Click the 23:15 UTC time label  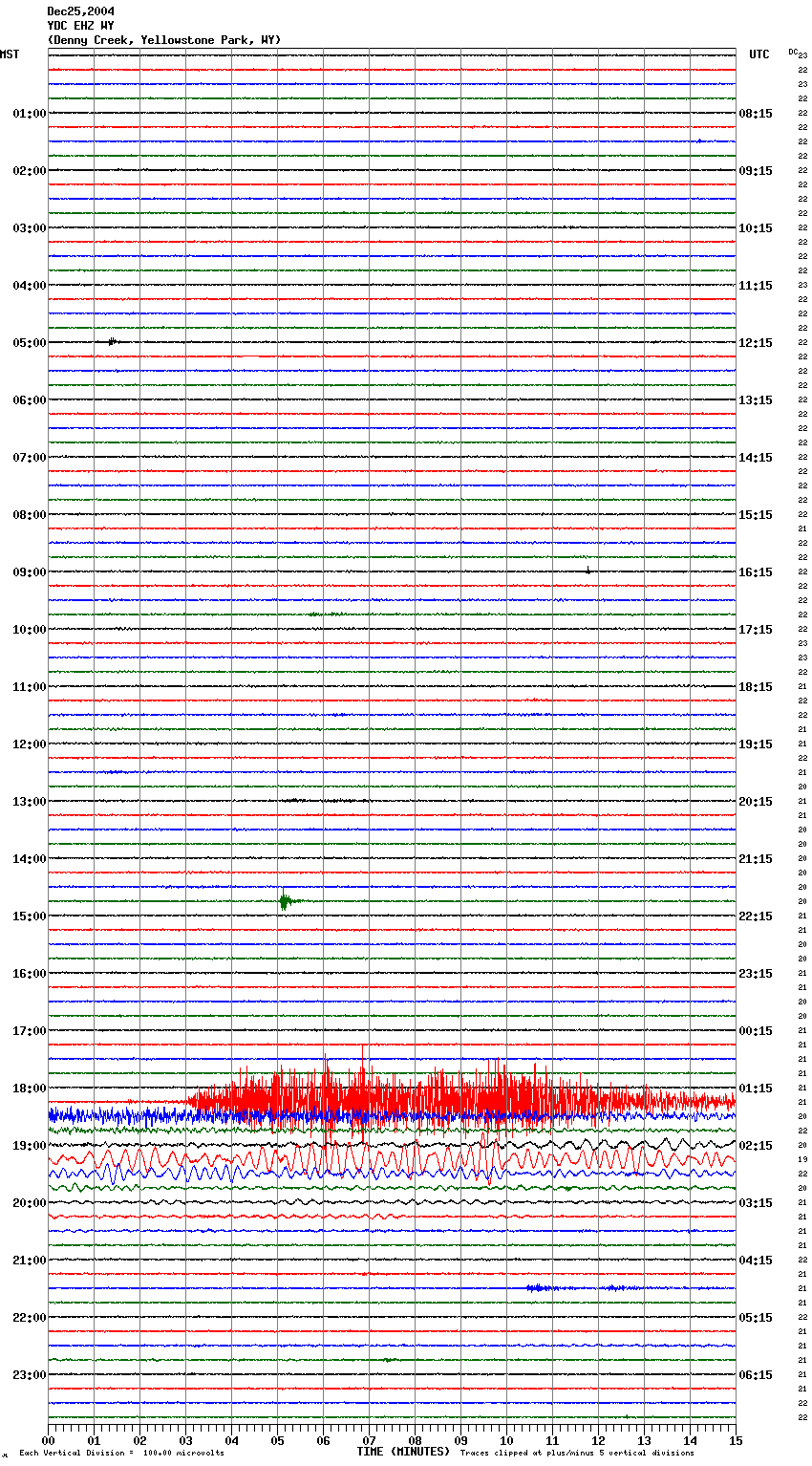756,974
